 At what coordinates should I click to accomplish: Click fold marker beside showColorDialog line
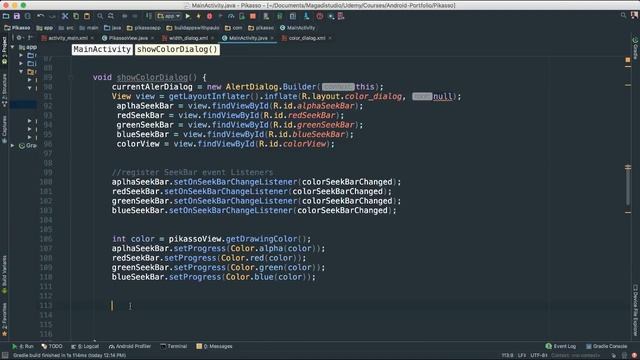(70, 77)
